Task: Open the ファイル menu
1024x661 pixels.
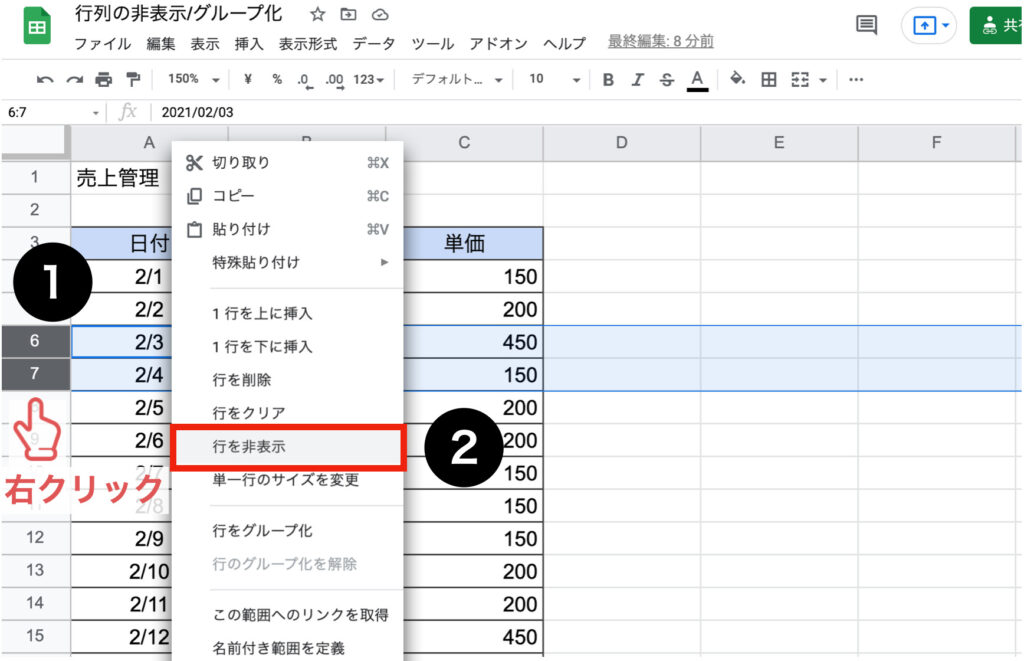Action: tap(103, 44)
